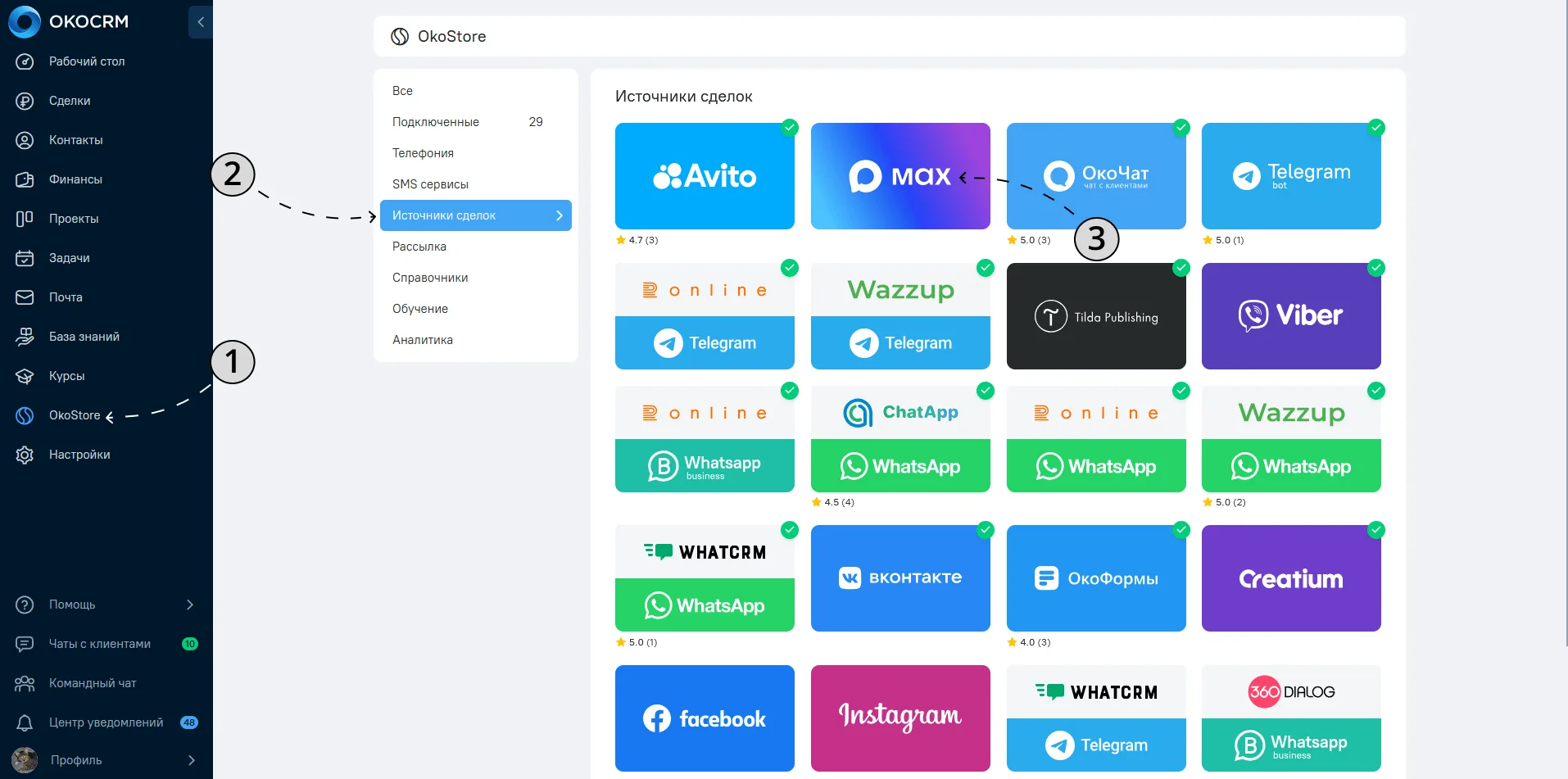Open the Задачи calendar icon

click(25, 258)
